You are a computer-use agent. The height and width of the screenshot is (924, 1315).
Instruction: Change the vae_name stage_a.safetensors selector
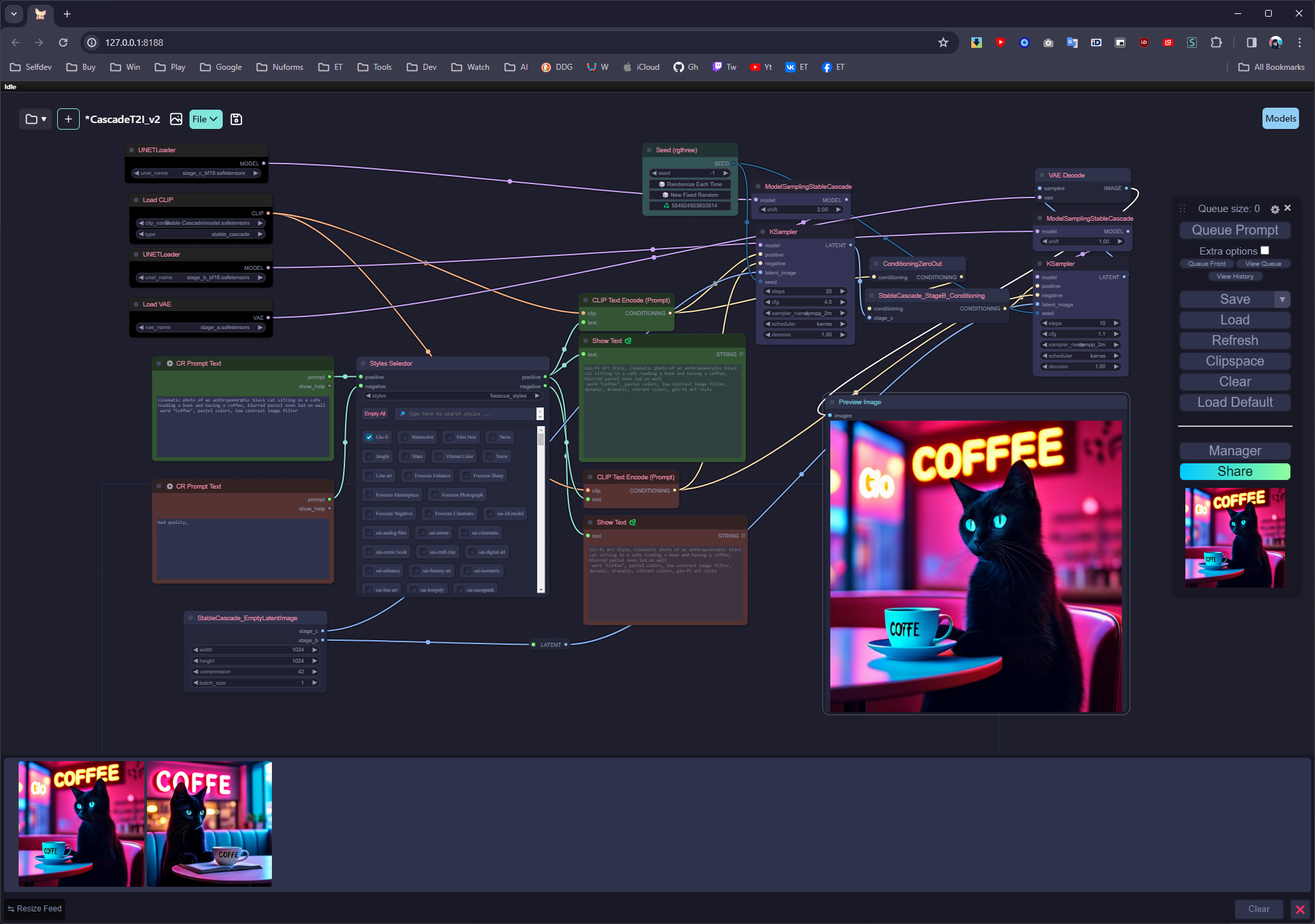pos(201,328)
